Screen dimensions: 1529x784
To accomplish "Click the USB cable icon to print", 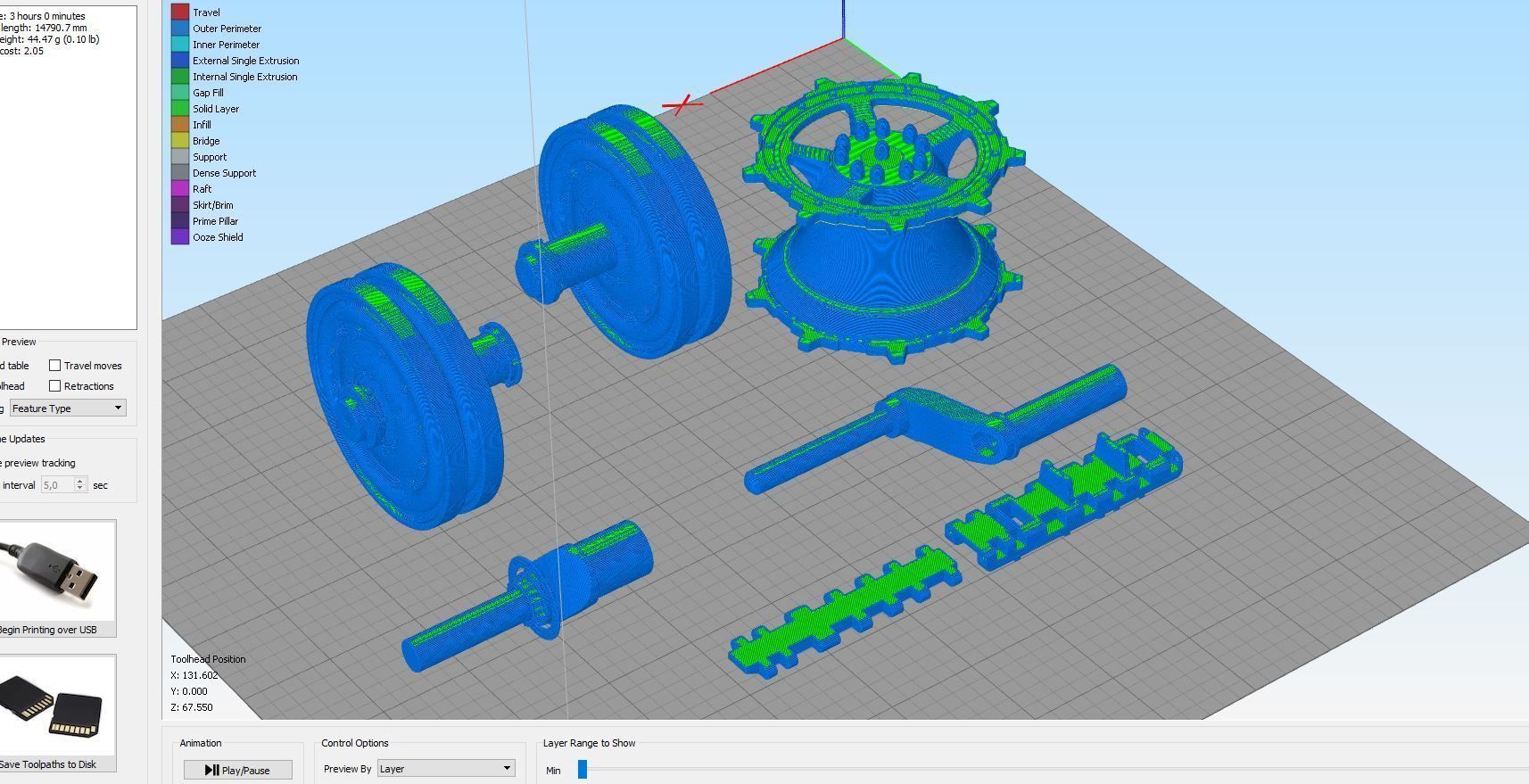I will tap(55, 571).
